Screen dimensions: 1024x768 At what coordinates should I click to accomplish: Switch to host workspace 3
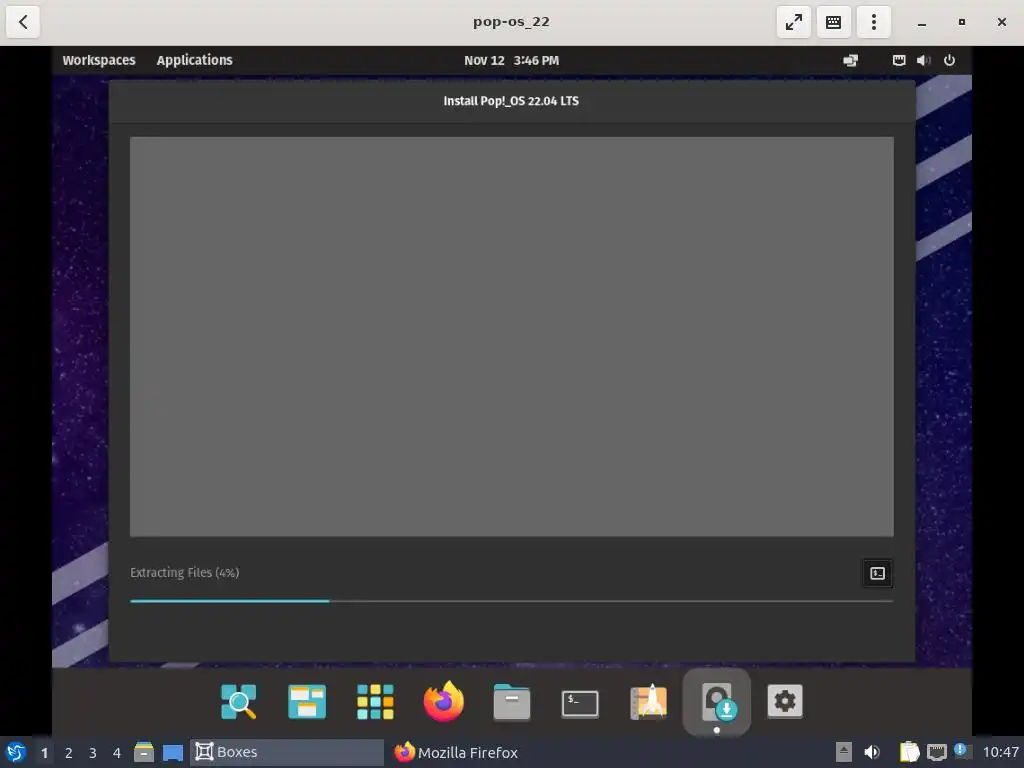pyautogui.click(x=93, y=753)
